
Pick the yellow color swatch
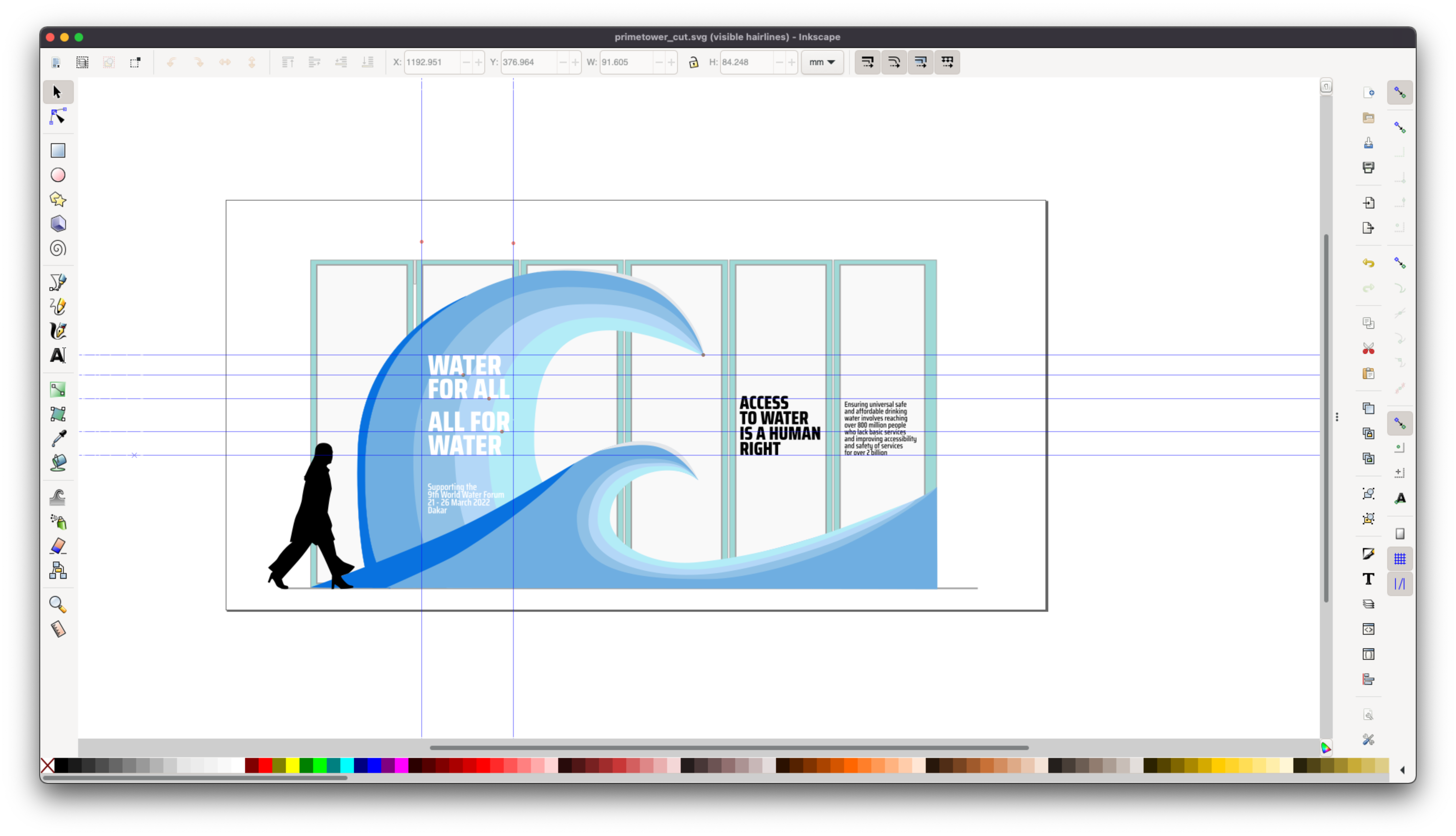coord(292,765)
